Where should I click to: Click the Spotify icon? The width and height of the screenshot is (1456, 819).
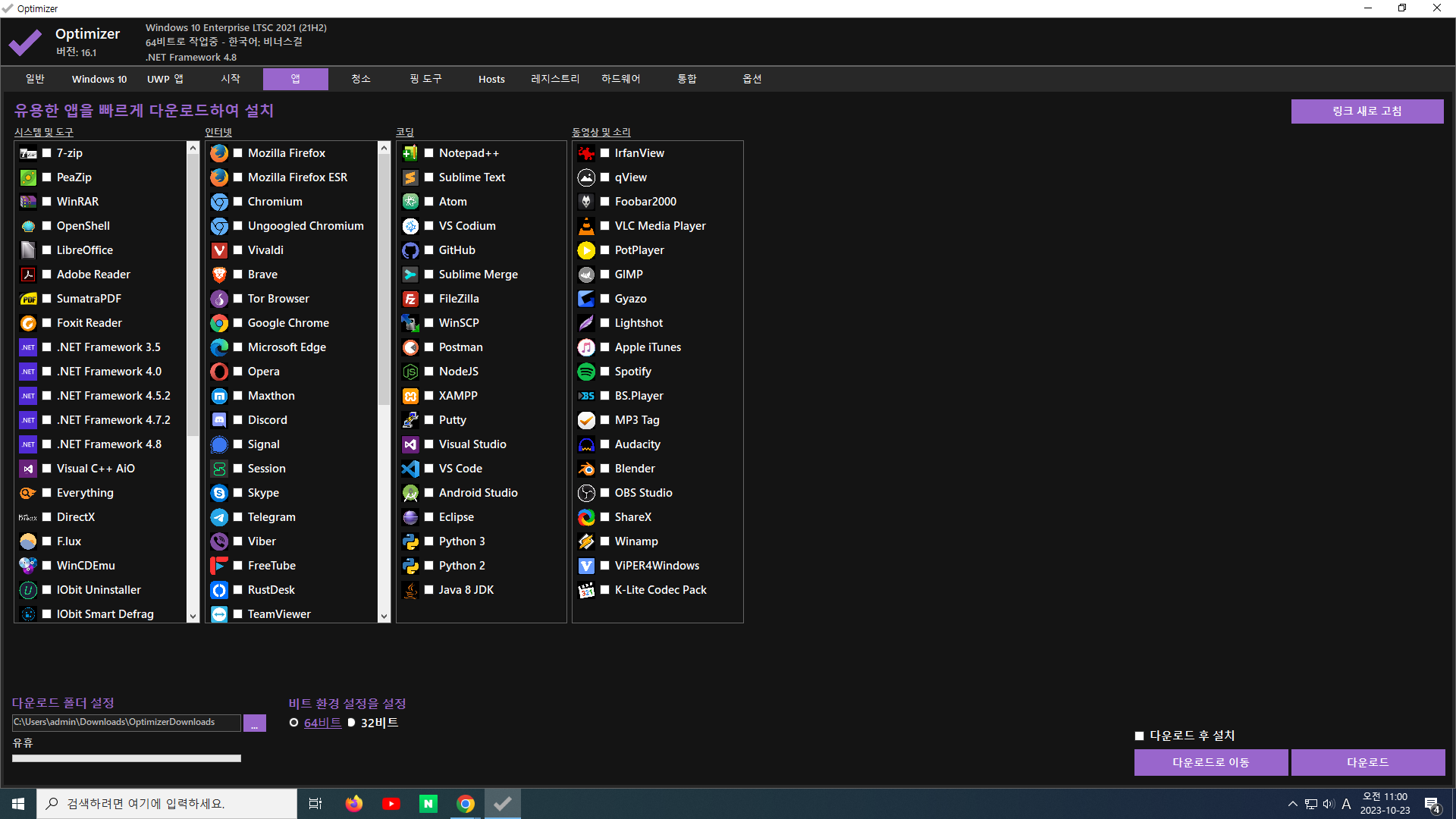(586, 372)
